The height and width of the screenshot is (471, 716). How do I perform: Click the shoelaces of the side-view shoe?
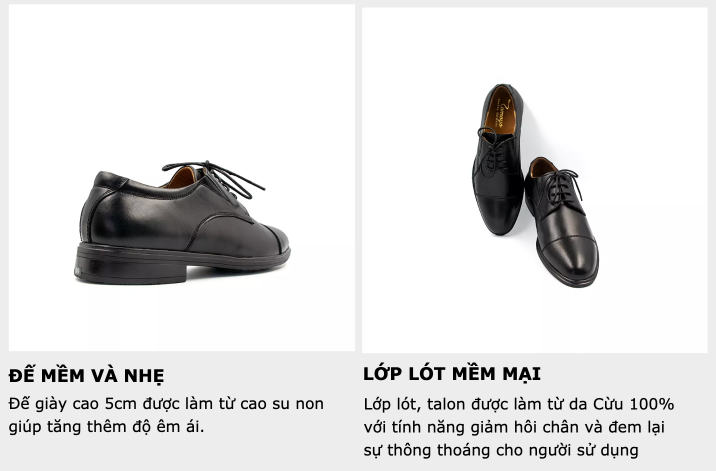[215, 178]
